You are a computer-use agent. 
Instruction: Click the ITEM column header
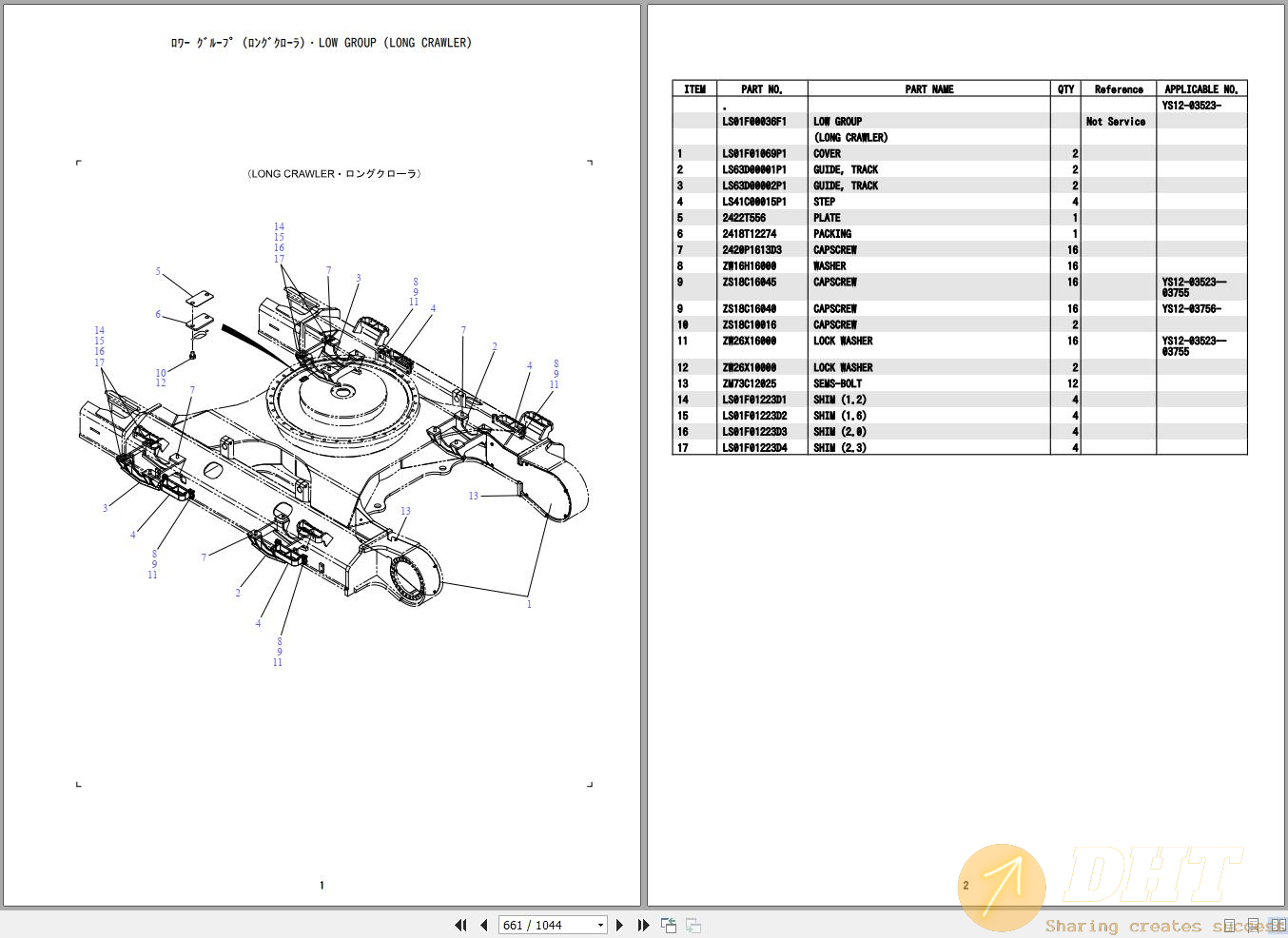[694, 89]
